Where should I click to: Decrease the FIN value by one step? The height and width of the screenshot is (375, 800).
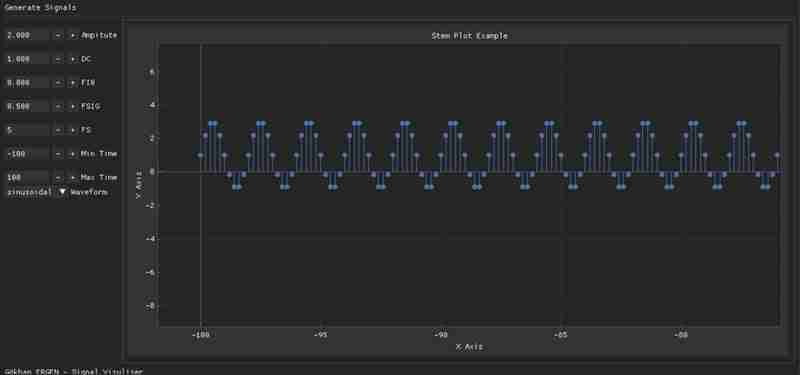(58, 83)
